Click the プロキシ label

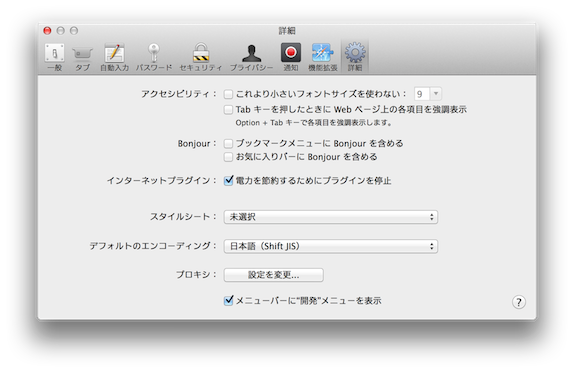(196, 275)
